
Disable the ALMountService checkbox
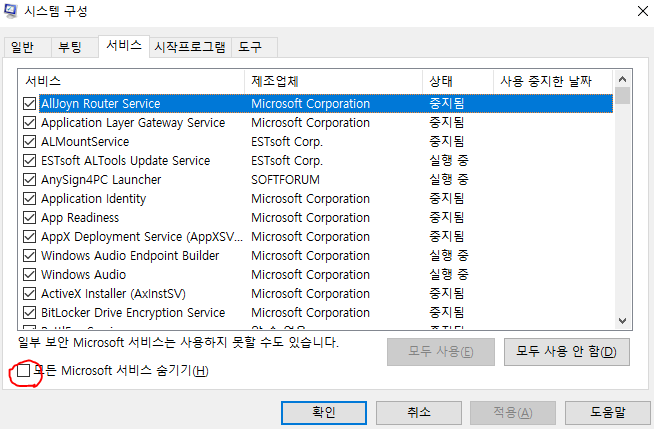click(x=29, y=141)
